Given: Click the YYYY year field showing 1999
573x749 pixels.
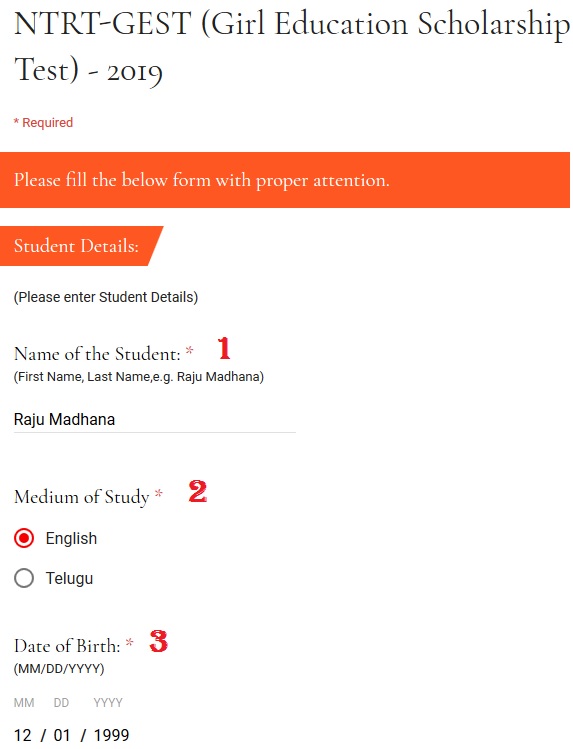Looking at the screenshot, I should (x=111, y=735).
